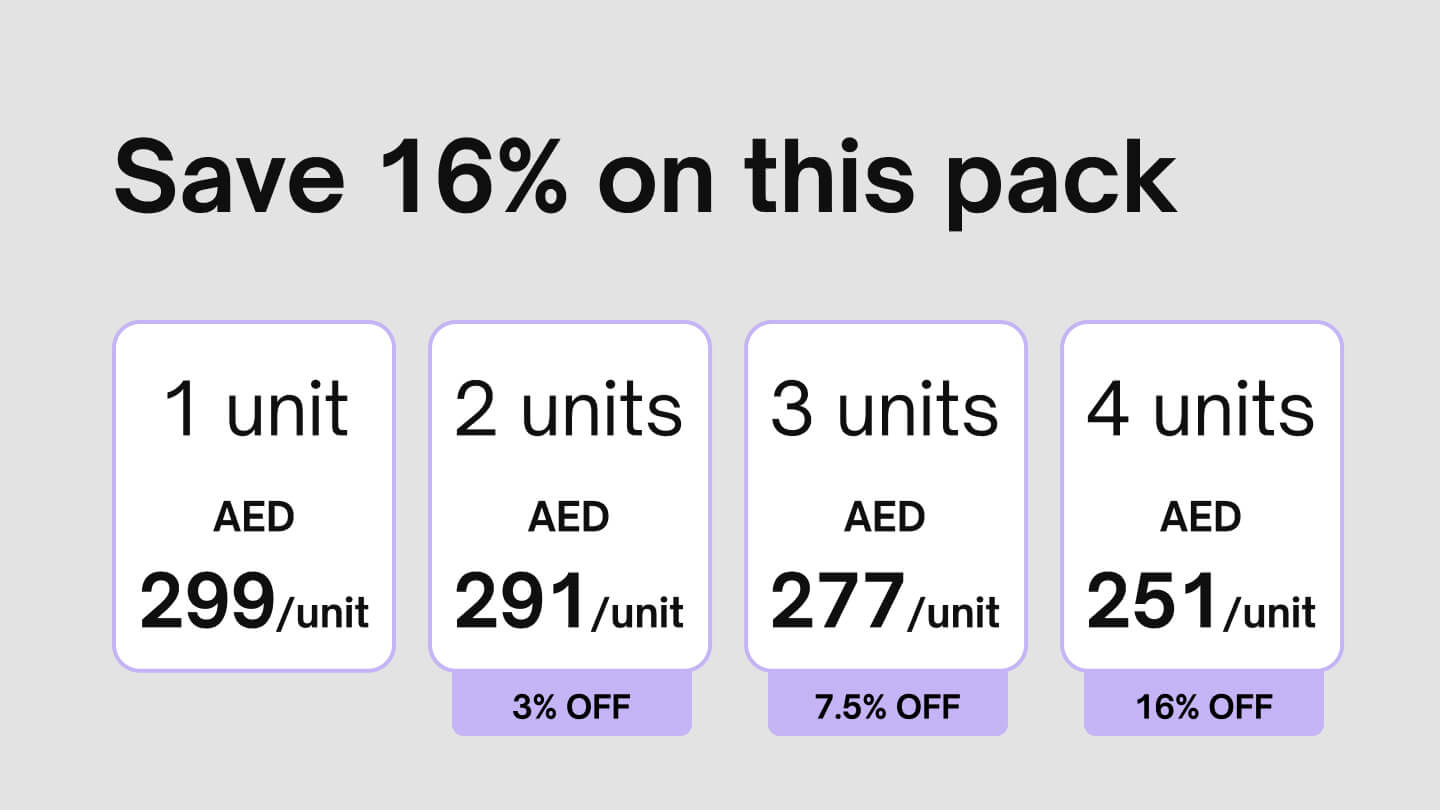The width and height of the screenshot is (1440, 810).
Task: Click the "Save 16% on this pack" heading
Action: tap(645, 178)
